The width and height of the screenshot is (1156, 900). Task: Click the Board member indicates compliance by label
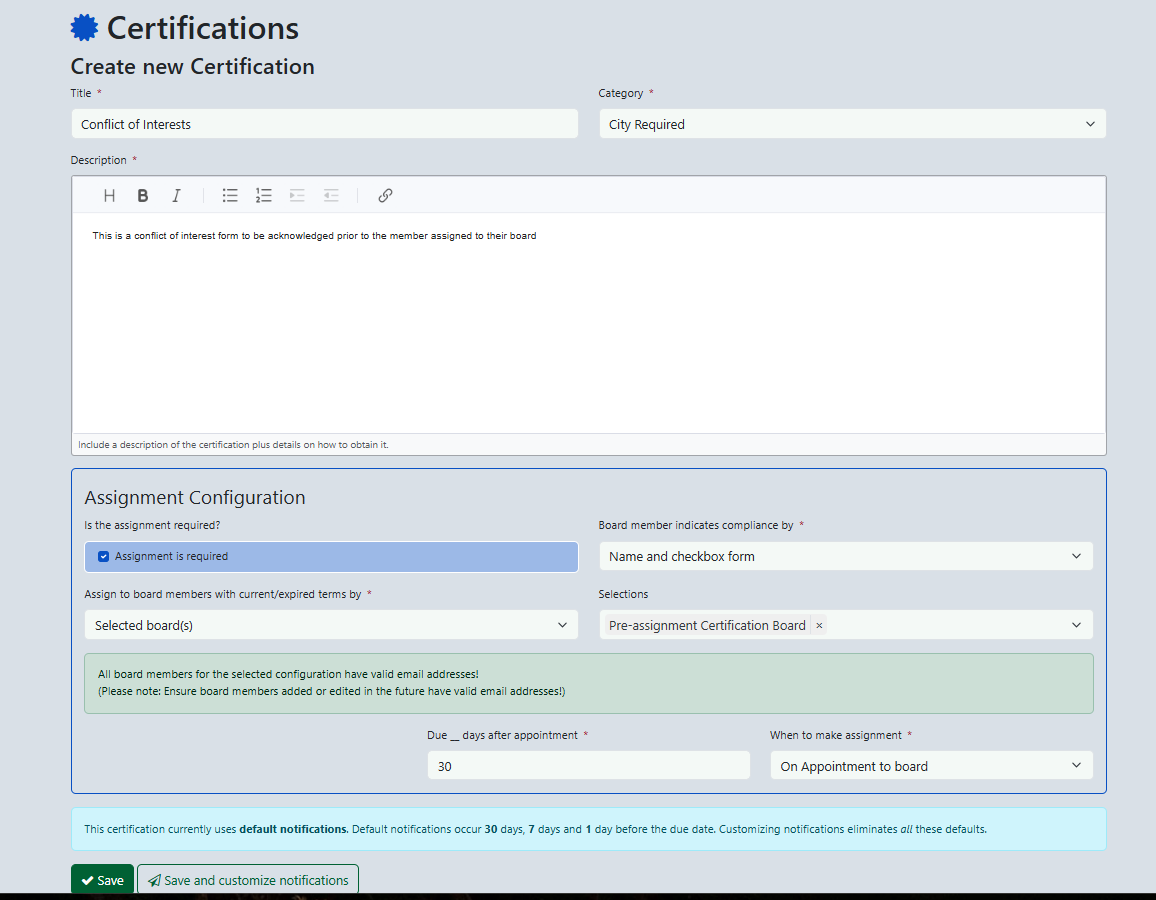pos(695,526)
